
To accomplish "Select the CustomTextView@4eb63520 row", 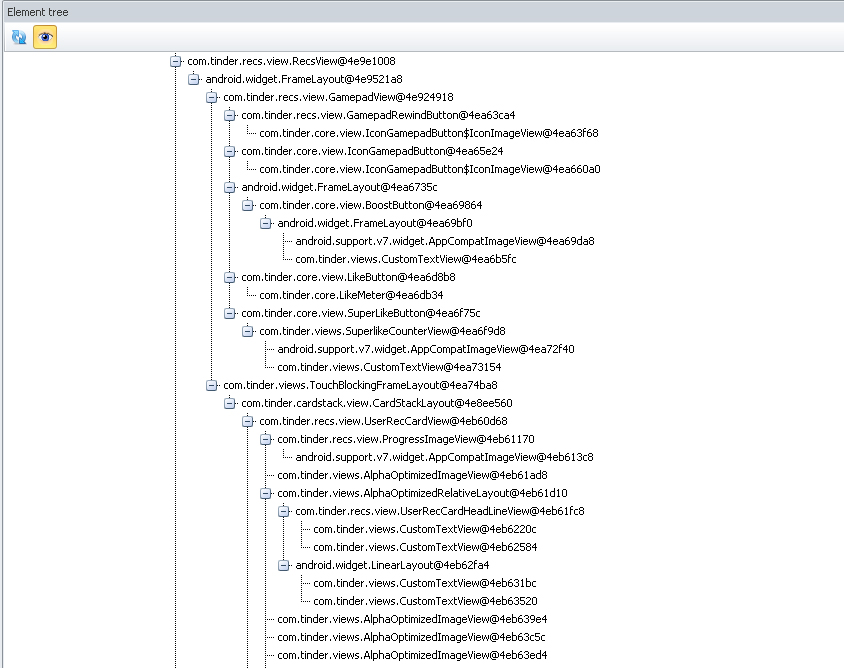I will (426, 601).
